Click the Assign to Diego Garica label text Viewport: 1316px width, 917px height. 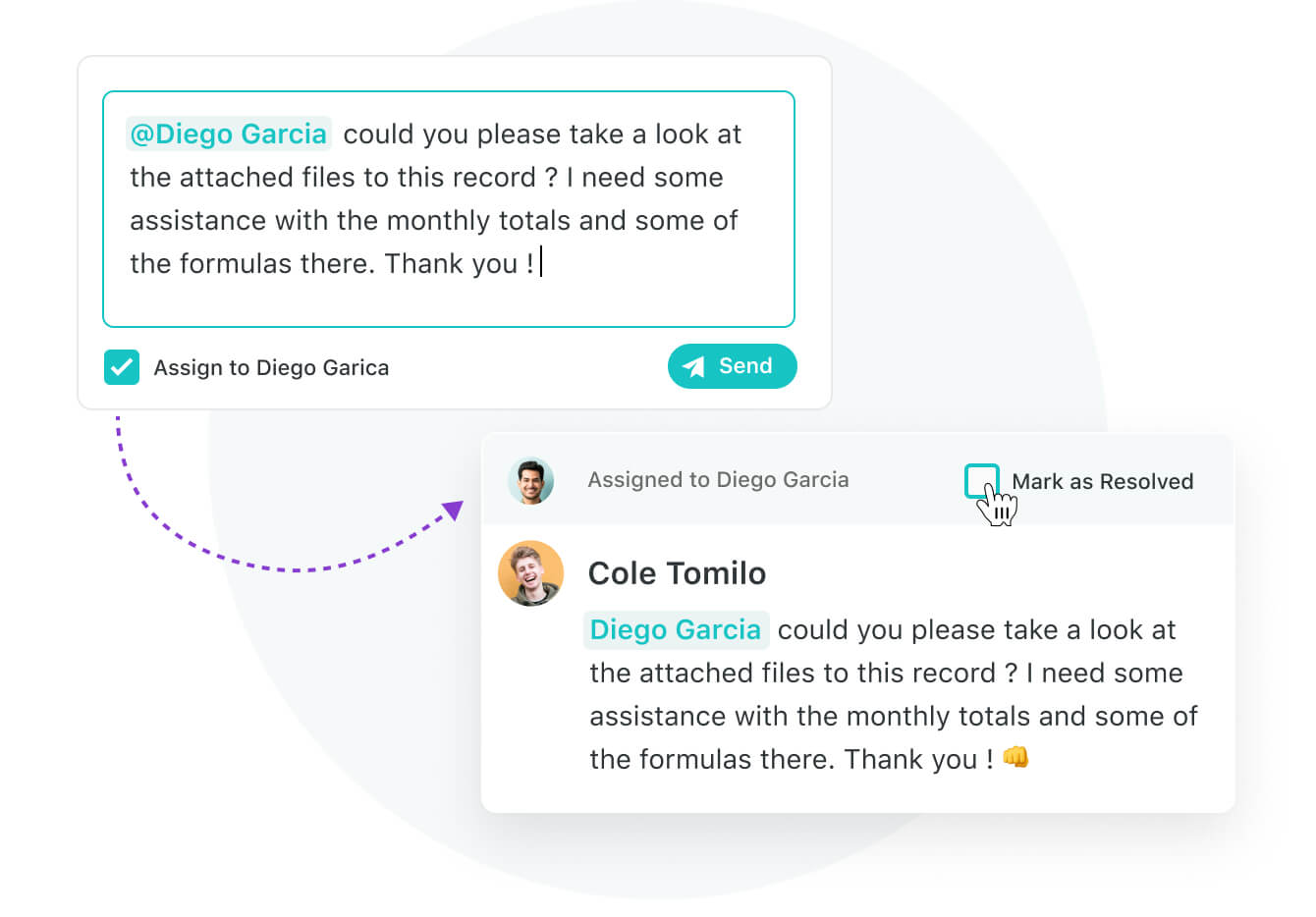271,368
